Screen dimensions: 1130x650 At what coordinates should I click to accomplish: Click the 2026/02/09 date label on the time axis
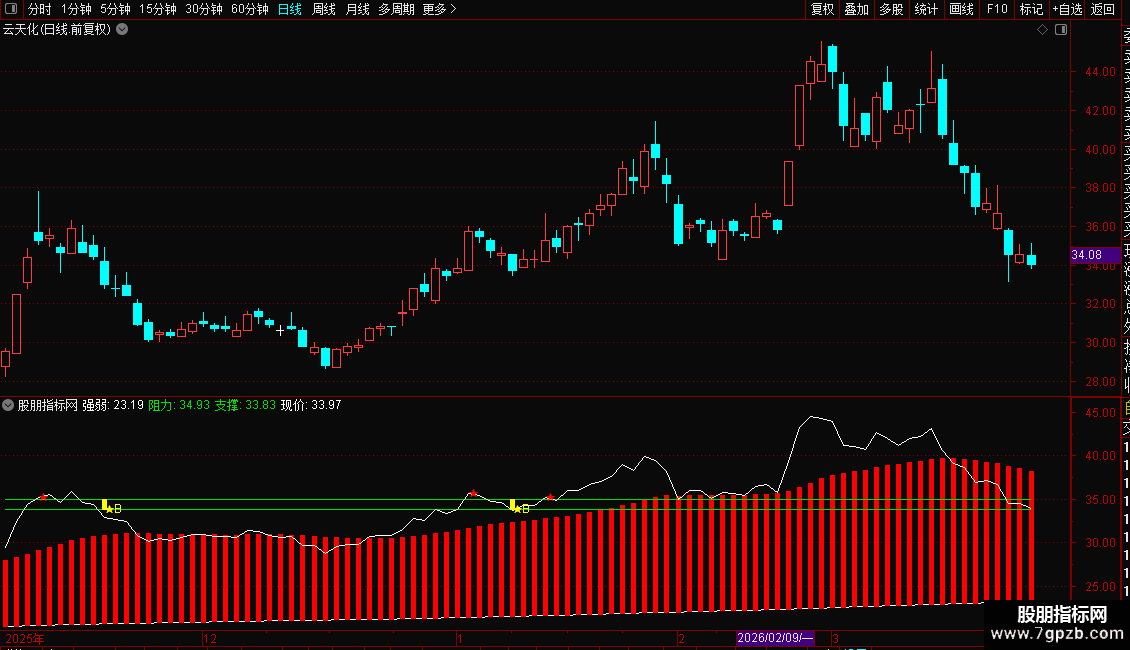click(x=775, y=638)
